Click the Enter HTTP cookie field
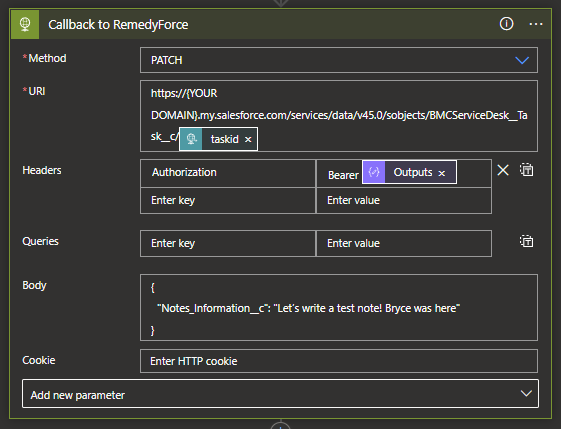The width and height of the screenshot is (561, 429). click(339, 361)
